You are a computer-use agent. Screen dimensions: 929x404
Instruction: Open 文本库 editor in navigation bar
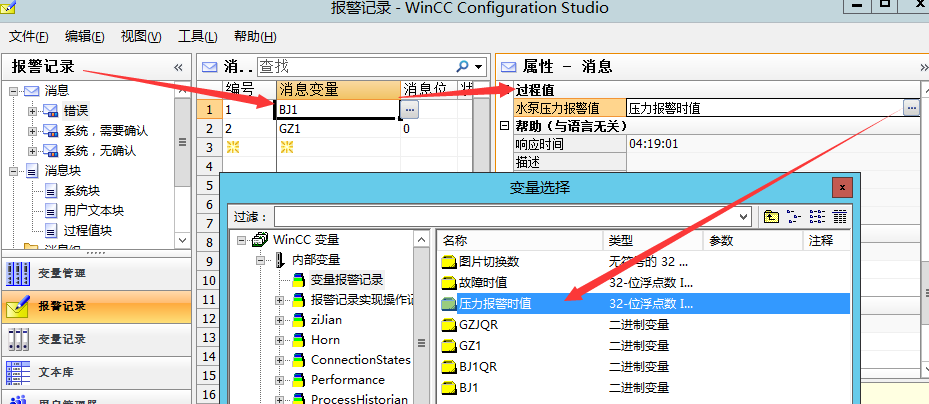(97, 372)
